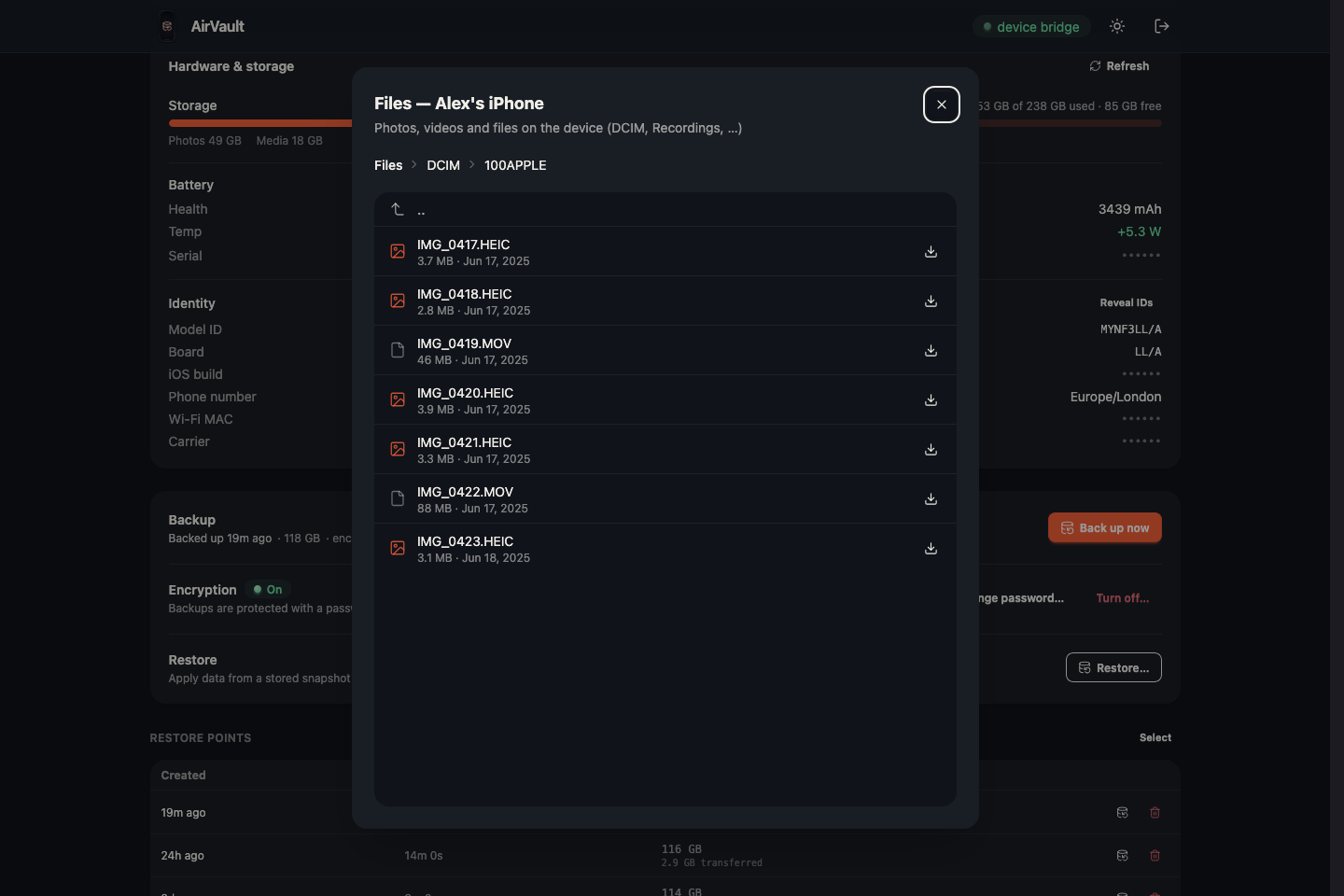Click the Europe/London value

coord(1115,397)
